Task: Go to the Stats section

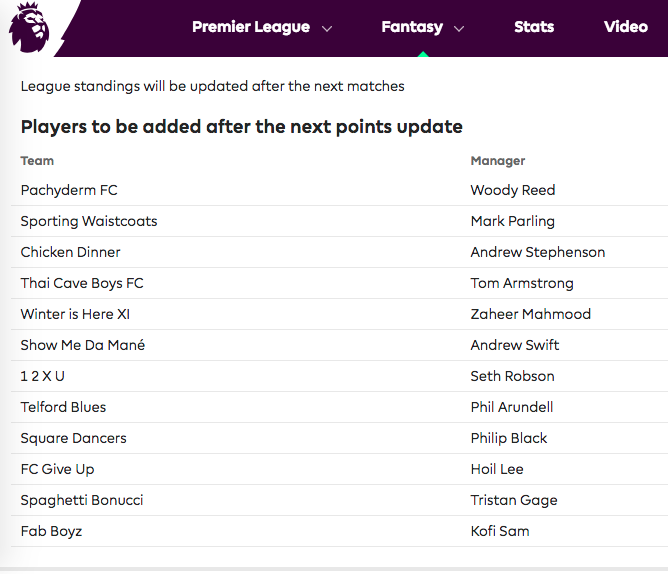Action: [x=534, y=27]
